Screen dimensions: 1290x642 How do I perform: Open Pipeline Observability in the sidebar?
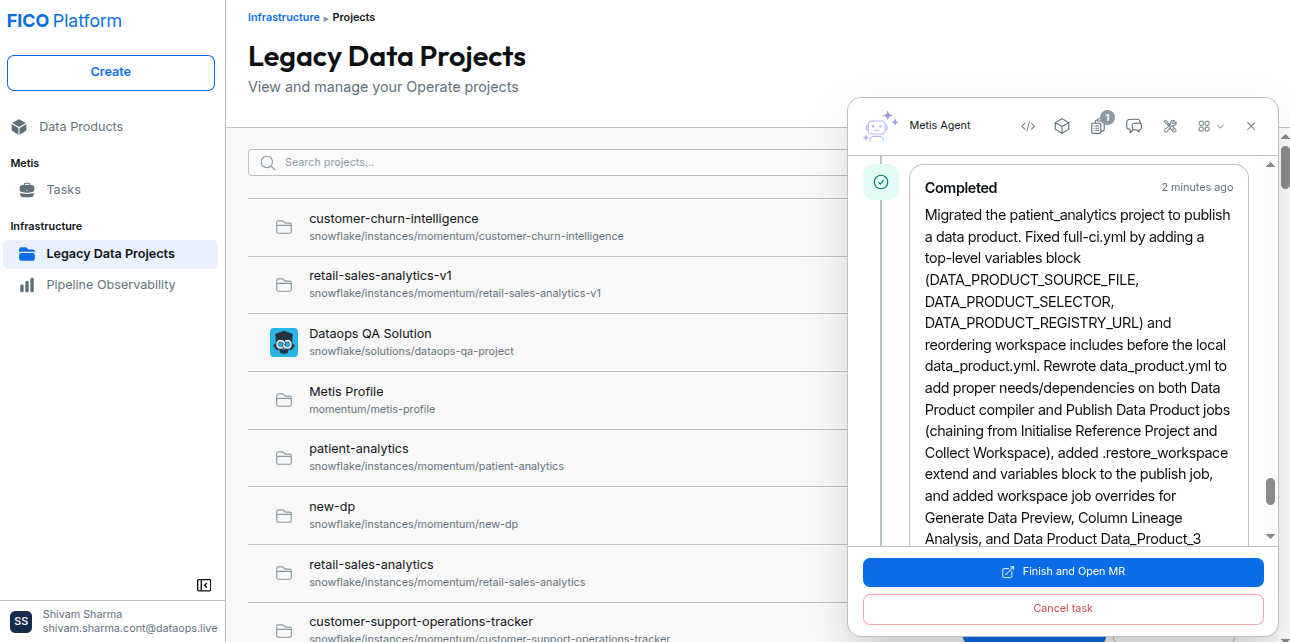coord(110,285)
